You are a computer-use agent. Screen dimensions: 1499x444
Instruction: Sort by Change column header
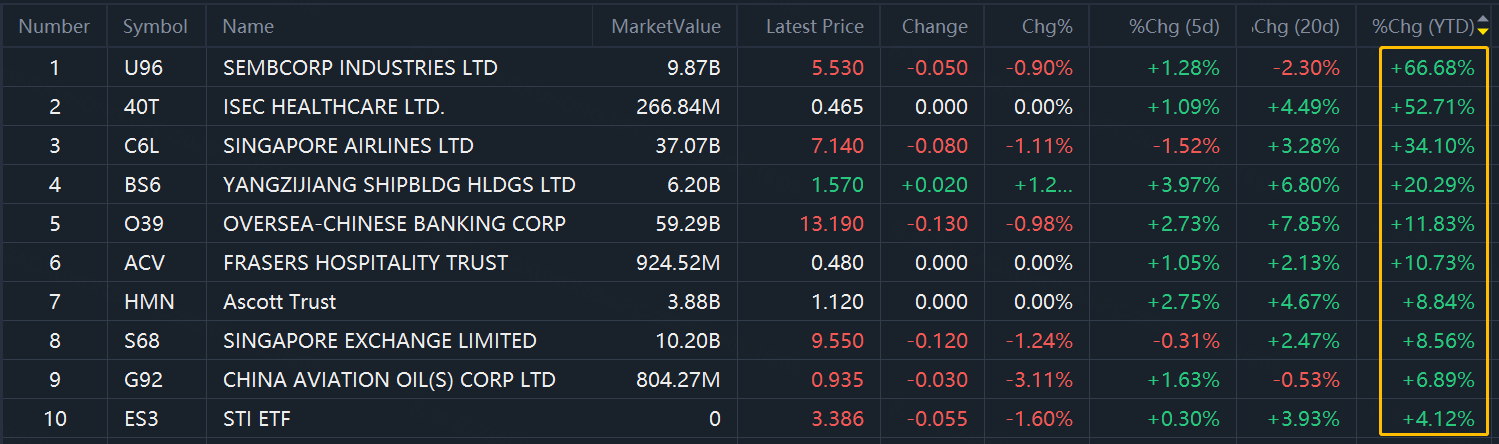tap(934, 27)
